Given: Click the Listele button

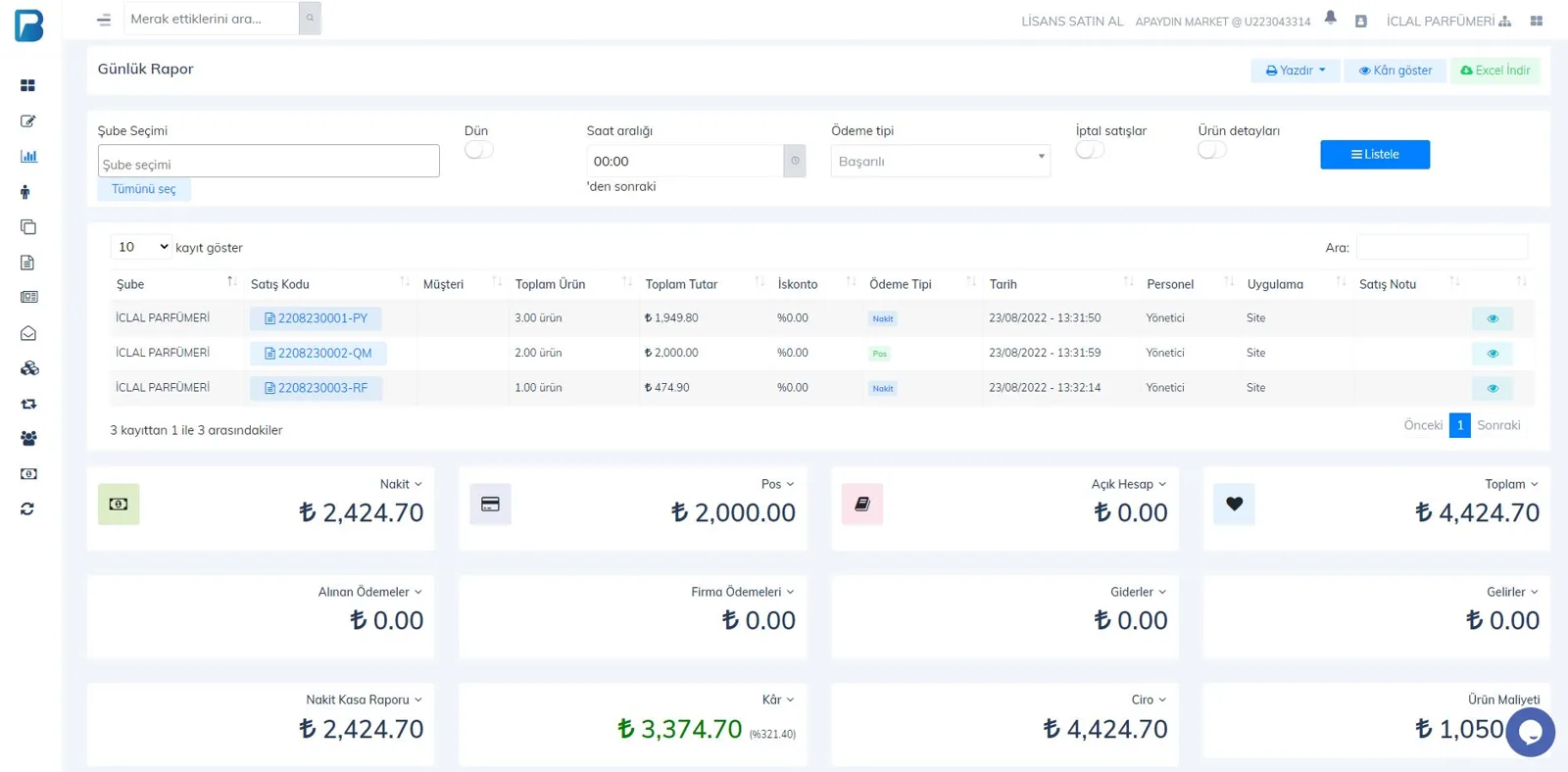Looking at the screenshot, I should coord(1375,155).
